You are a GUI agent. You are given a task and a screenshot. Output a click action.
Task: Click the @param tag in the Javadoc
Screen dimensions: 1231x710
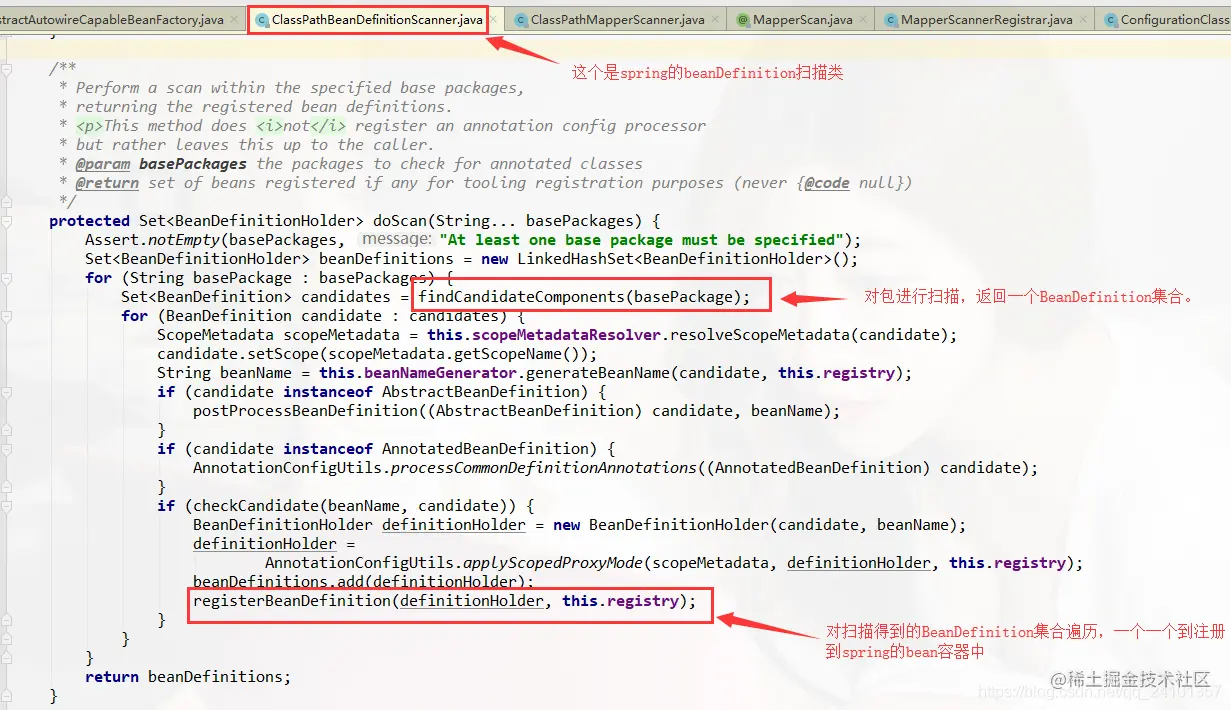(x=103, y=164)
